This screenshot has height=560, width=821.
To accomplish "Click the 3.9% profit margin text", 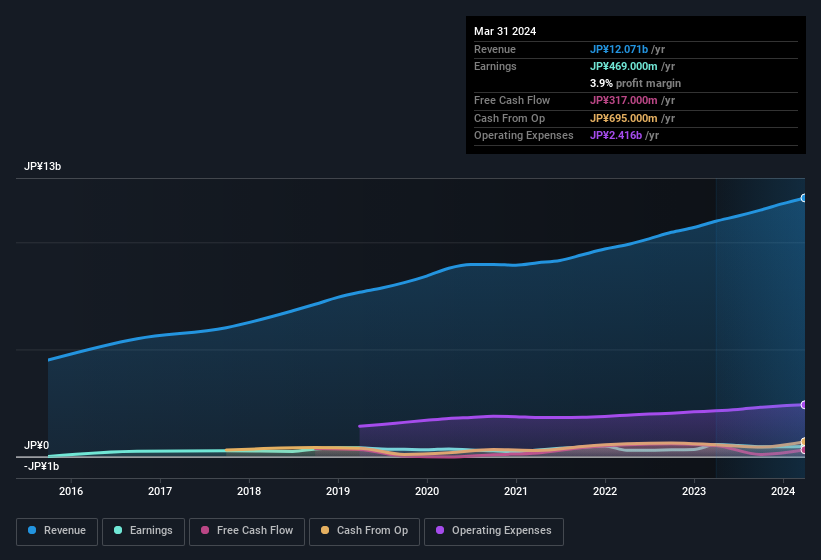I will [635, 83].
